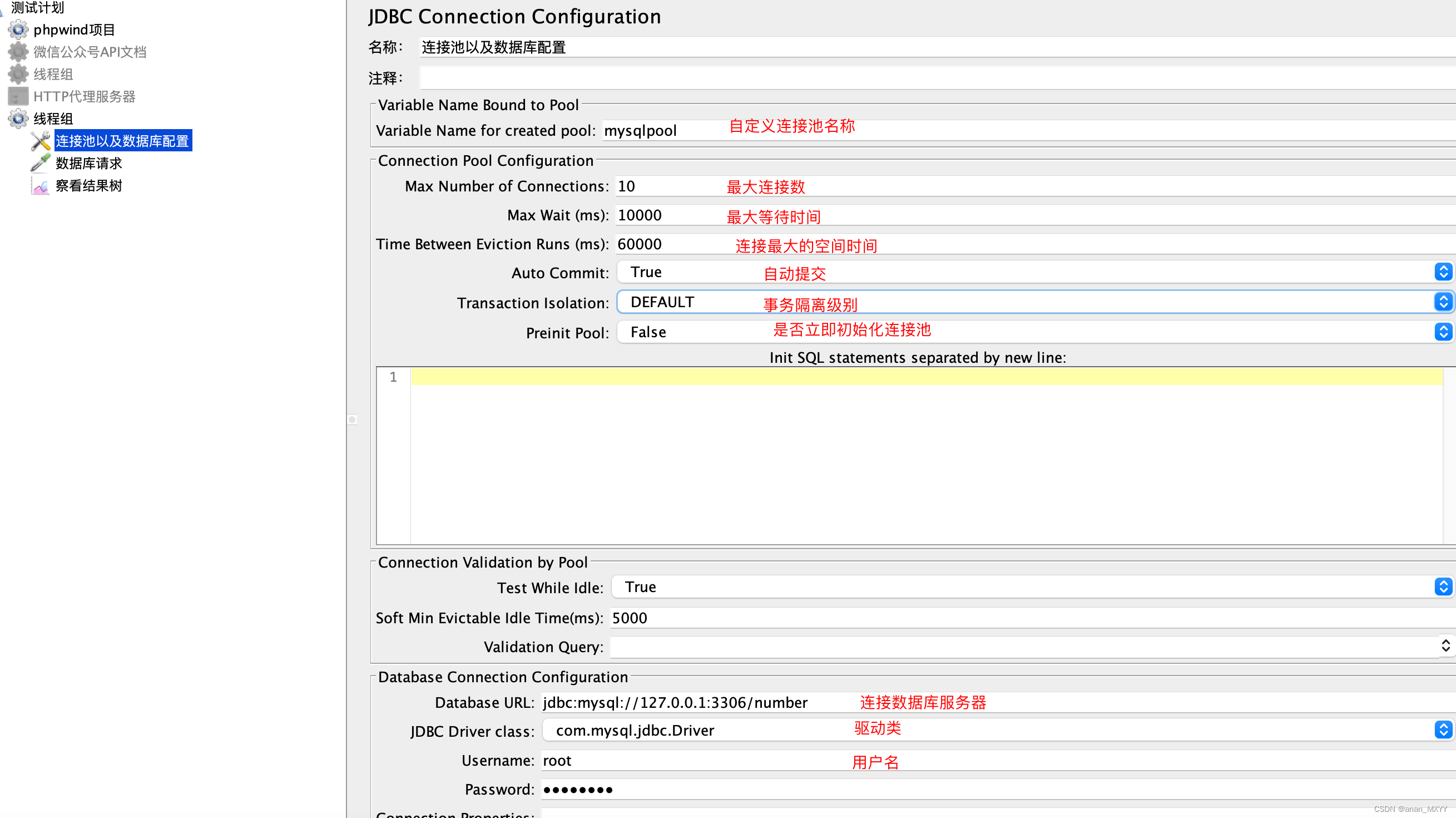Click the 察看结果树 chart icon
The width and height of the screenshot is (1456, 818).
click(x=41, y=185)
